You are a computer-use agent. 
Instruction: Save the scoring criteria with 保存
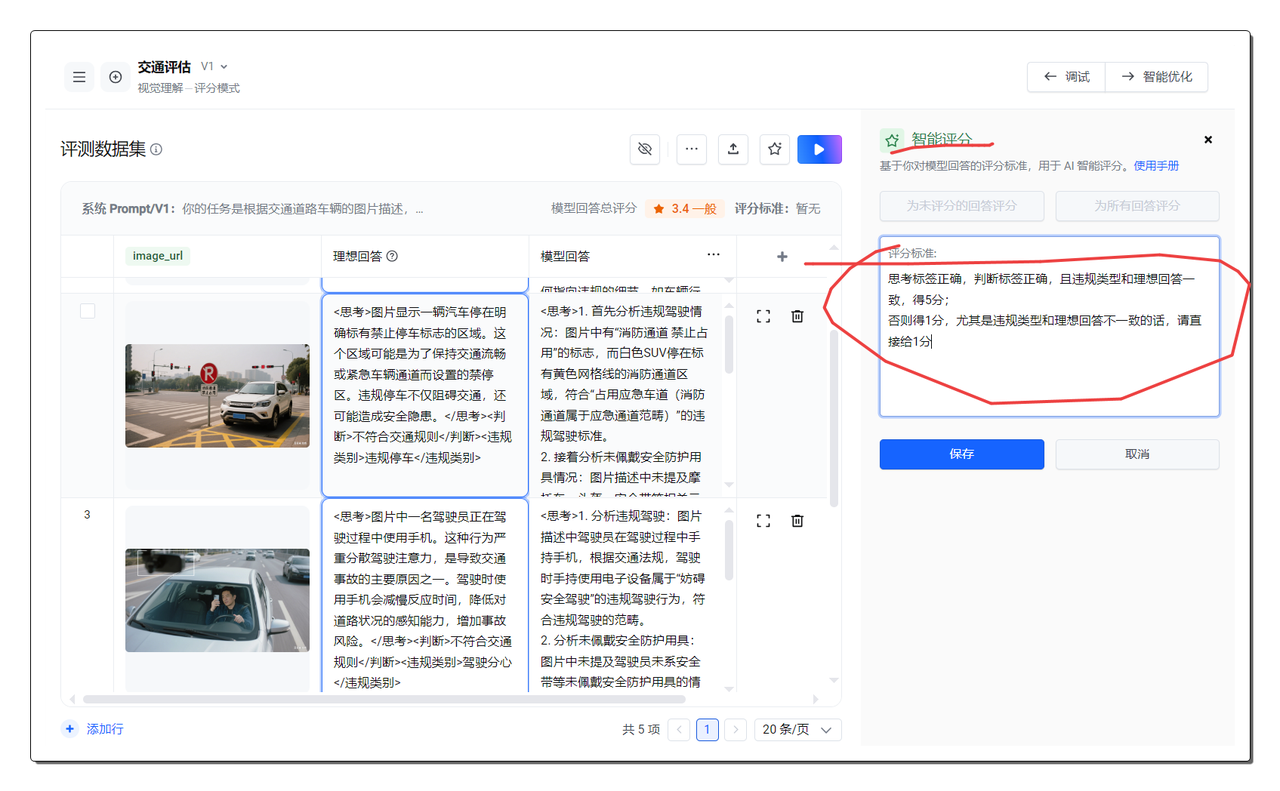coord(962,454)
